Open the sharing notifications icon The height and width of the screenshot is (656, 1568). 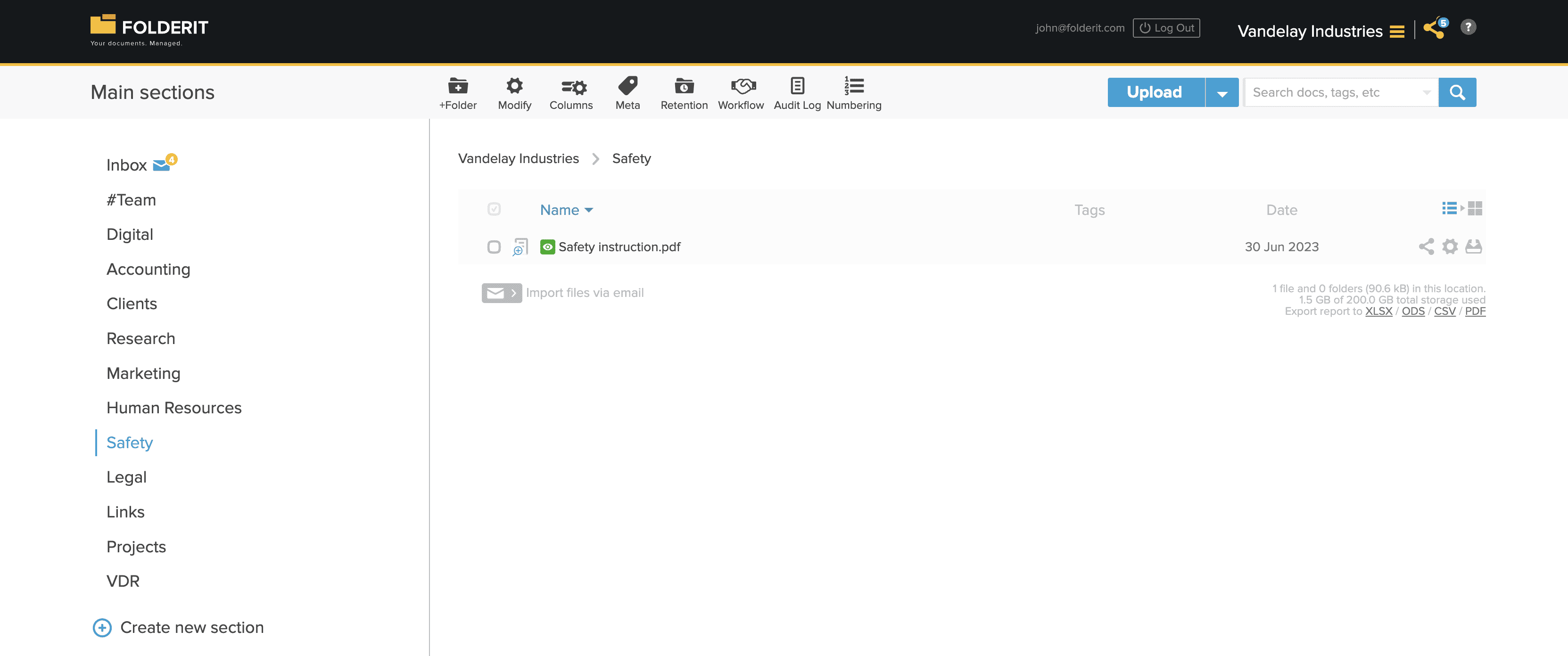1435,28
